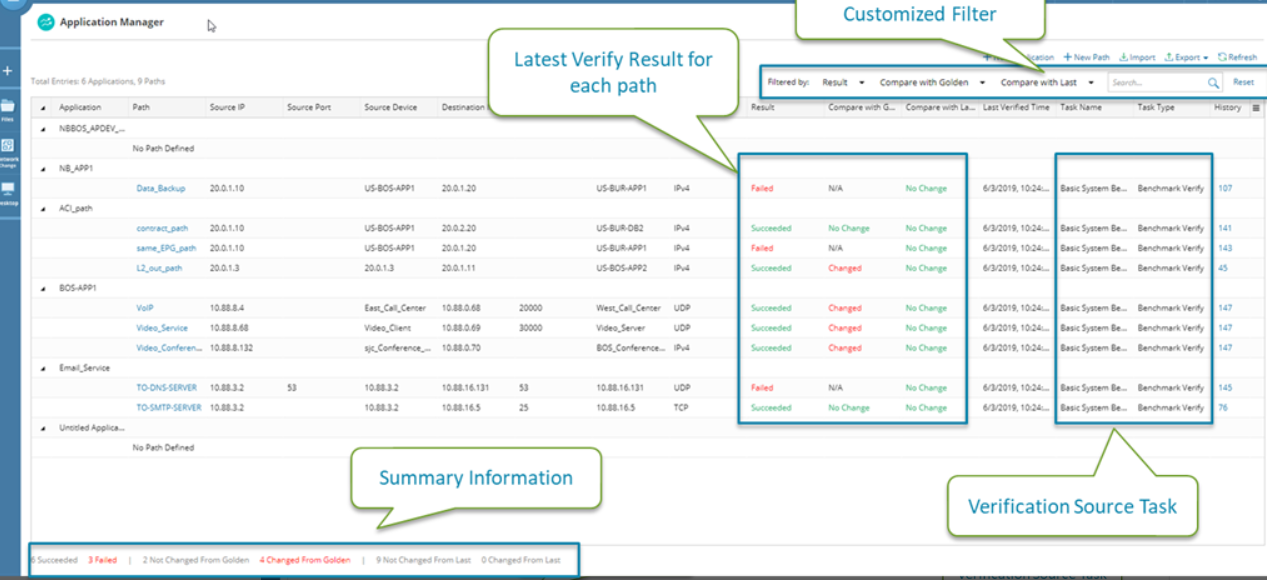Collapse all rows via header triangle

click(43, 107)
